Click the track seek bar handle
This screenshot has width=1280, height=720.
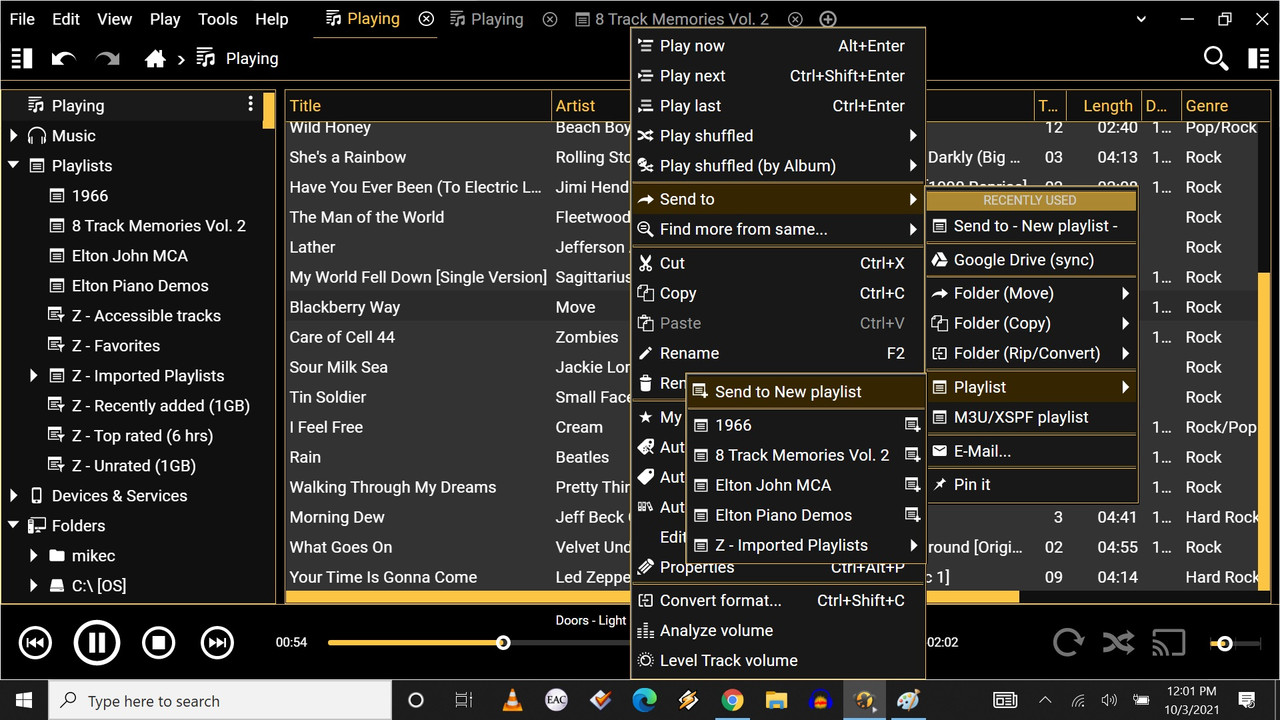[503, 643]
